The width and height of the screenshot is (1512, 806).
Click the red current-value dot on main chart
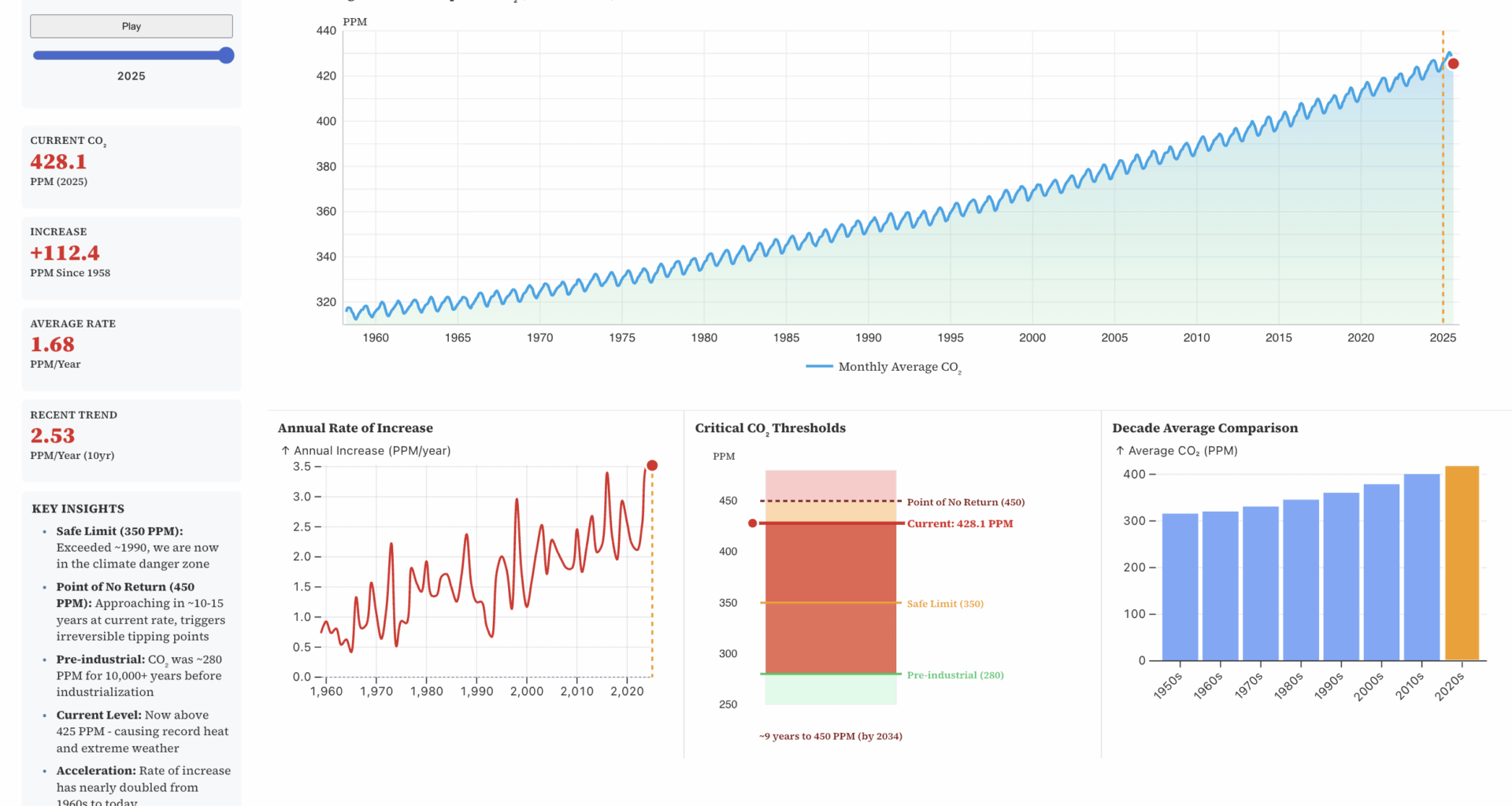click(1453, 64)
